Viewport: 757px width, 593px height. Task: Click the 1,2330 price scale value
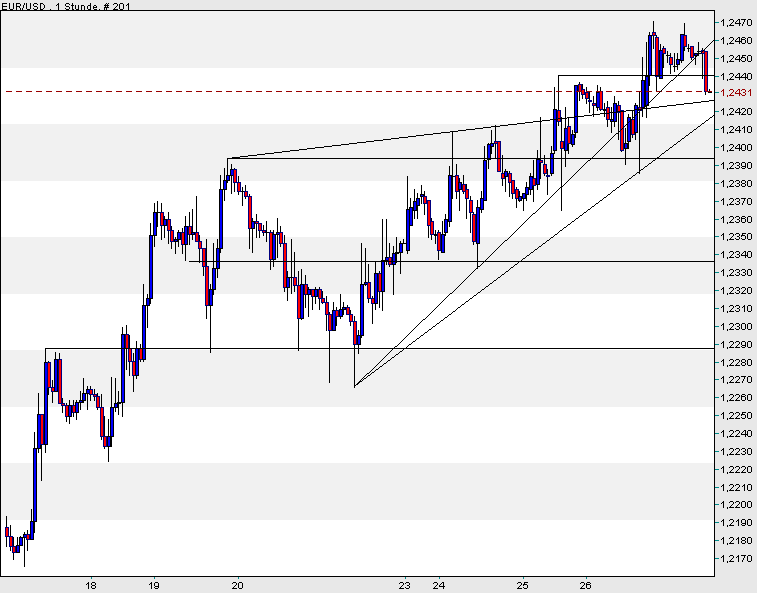click(735, 272)
